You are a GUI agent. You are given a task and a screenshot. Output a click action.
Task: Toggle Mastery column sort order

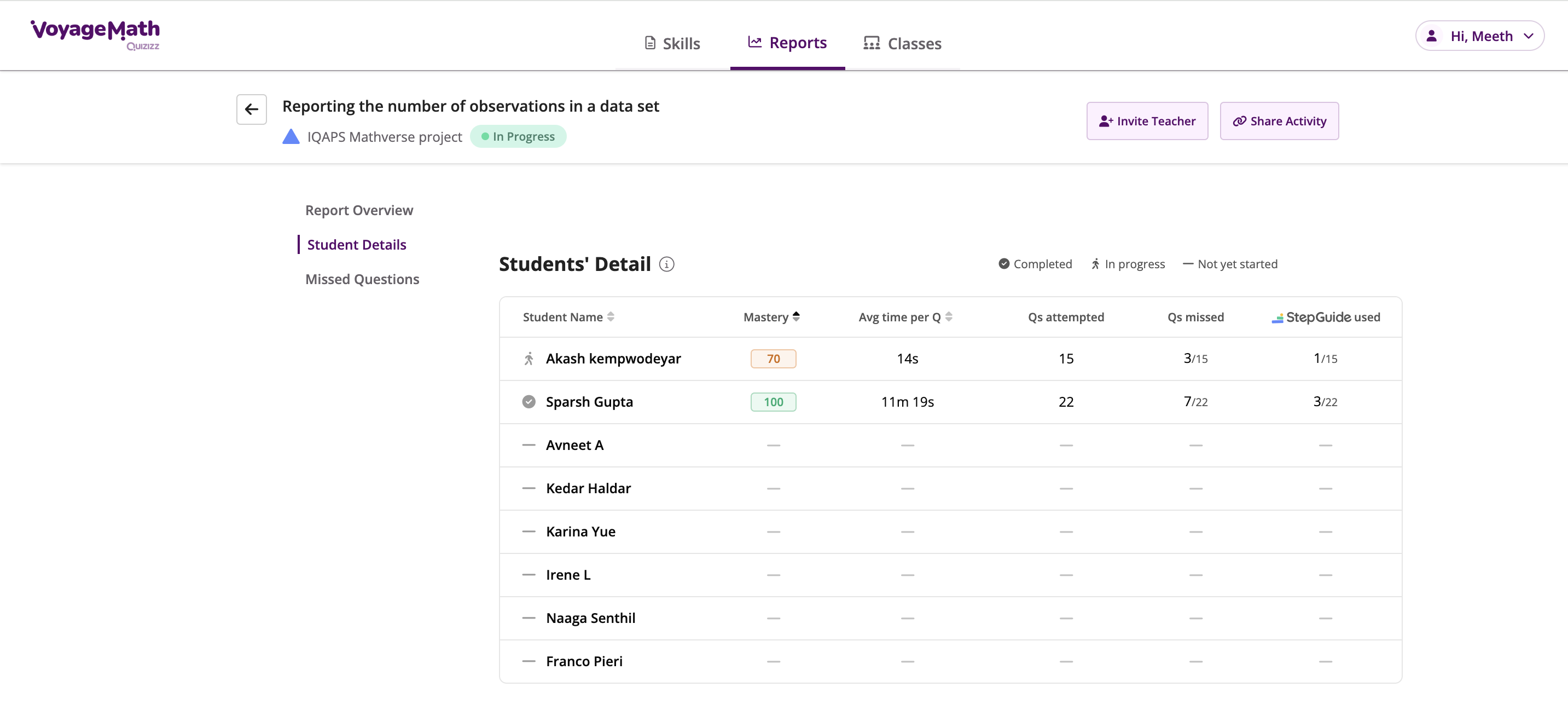click(795, 316)
